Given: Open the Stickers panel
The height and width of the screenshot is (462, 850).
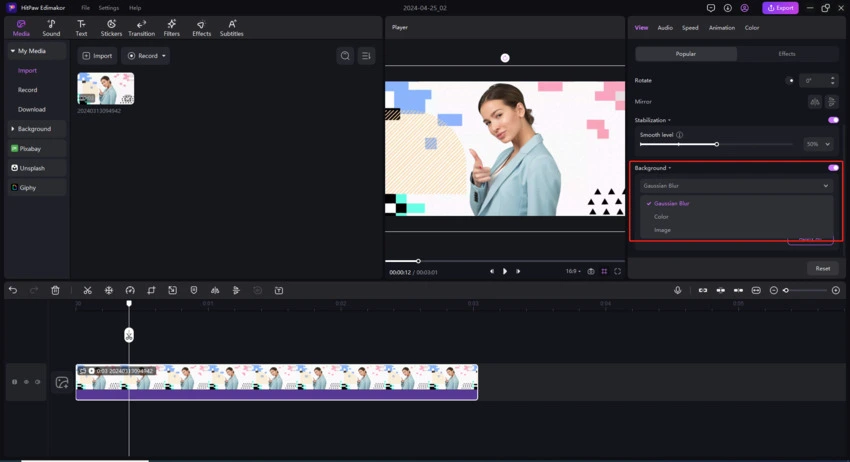Looking at the screenshot, I should [111, 27].
